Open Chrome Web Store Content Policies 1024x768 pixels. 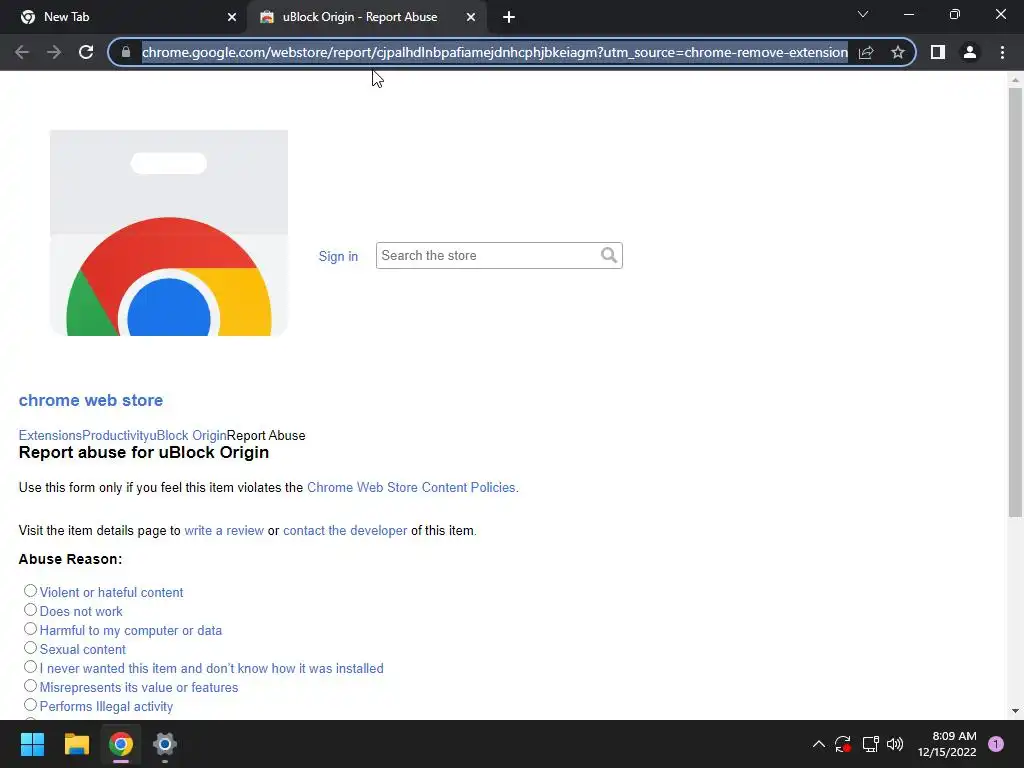(x=411, y=488)
